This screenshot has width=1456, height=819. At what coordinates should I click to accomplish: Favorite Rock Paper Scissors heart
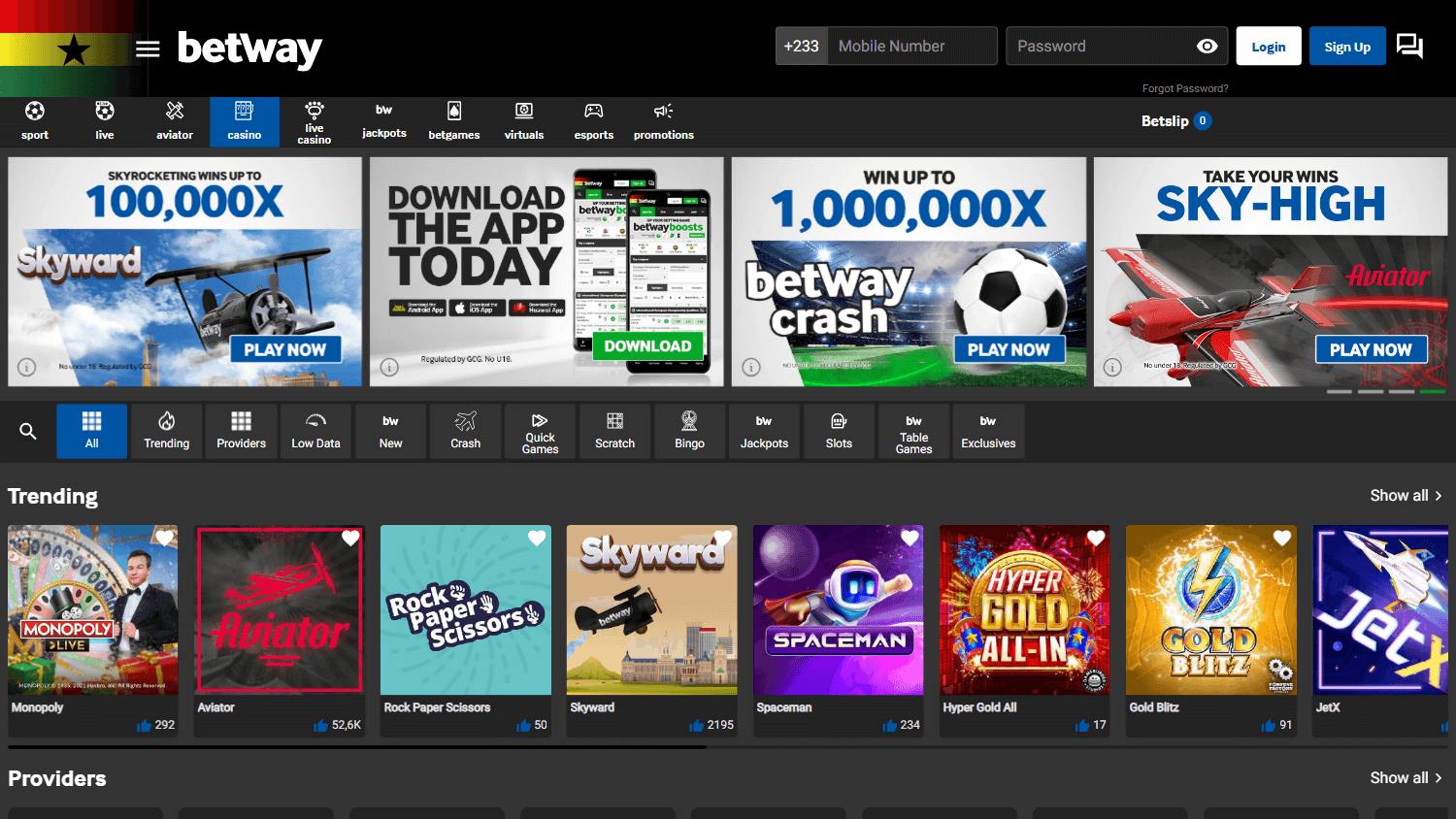click(537, 538)
